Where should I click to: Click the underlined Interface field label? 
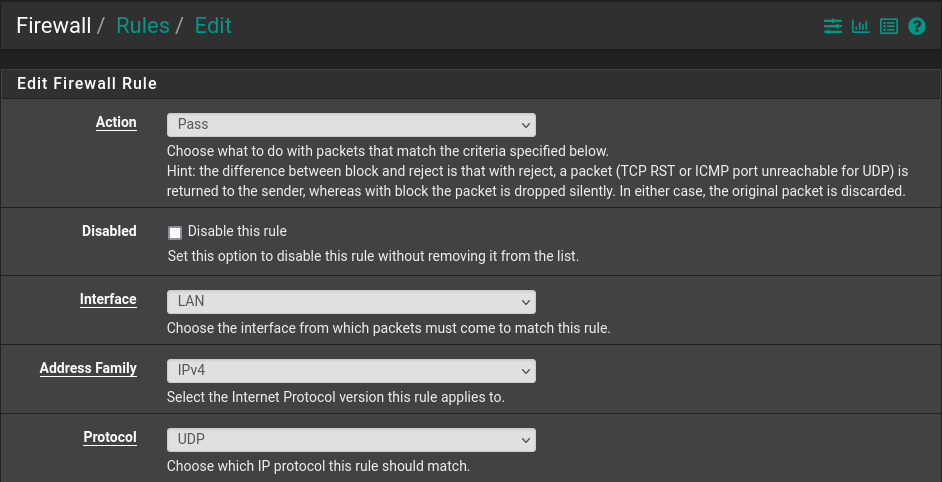(x=108, y=299)
